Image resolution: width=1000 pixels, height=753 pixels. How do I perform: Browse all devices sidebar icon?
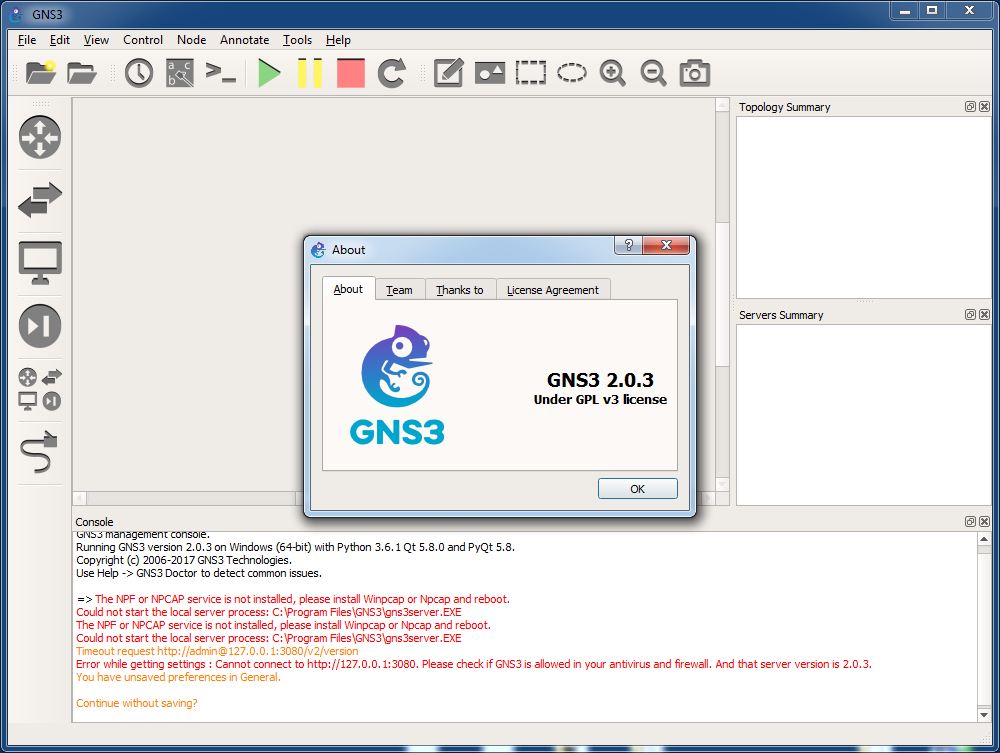40,389
